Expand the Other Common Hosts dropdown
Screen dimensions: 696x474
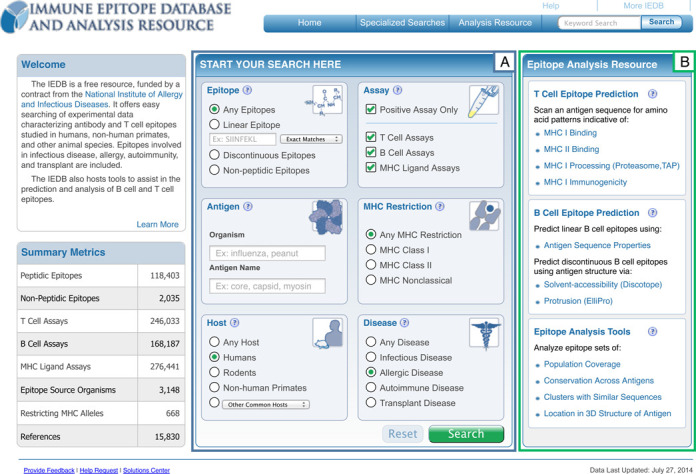[x=265, y=405]
